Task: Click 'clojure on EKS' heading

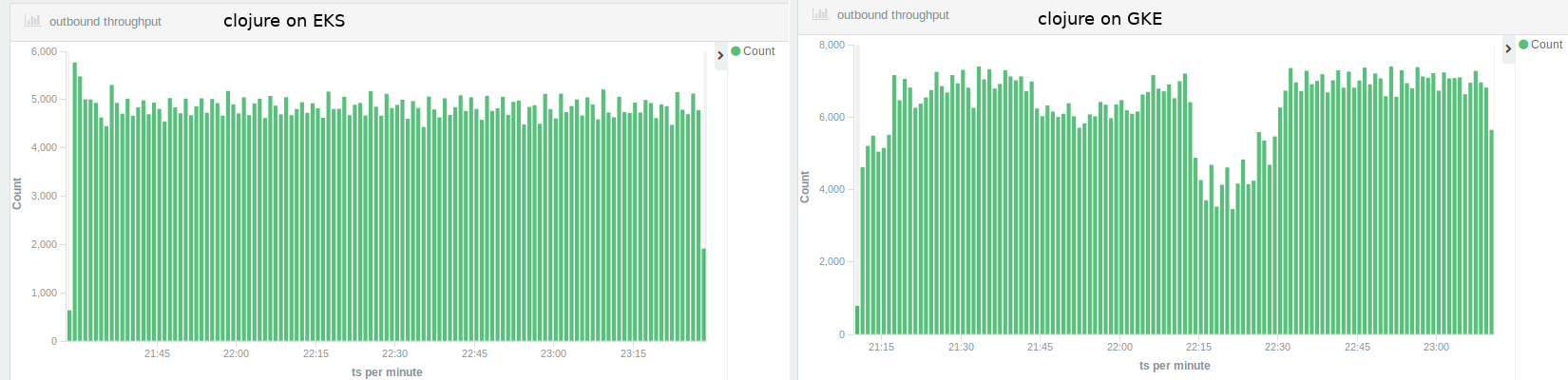Action: click(284, 20)
